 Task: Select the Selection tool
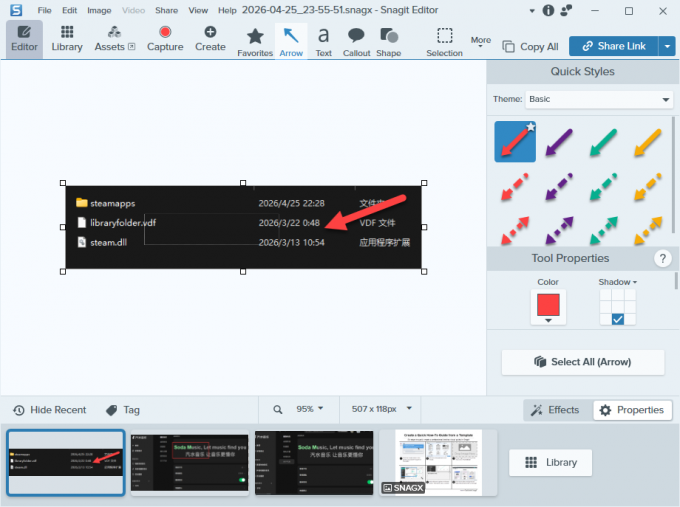point(445,42)
